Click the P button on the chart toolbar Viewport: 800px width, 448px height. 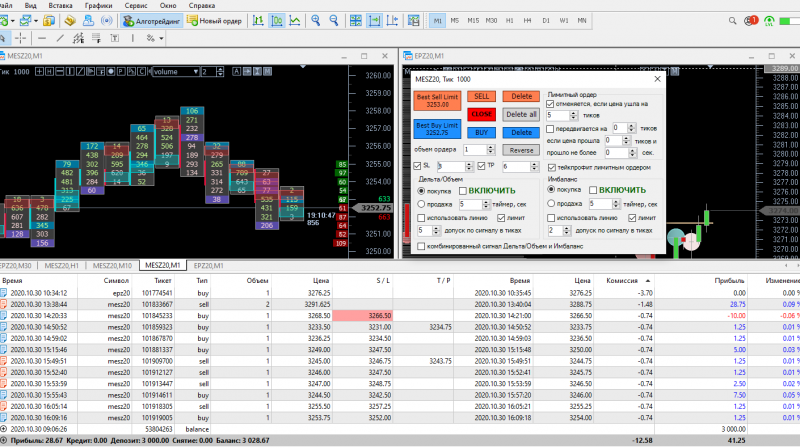pos(121,71)
